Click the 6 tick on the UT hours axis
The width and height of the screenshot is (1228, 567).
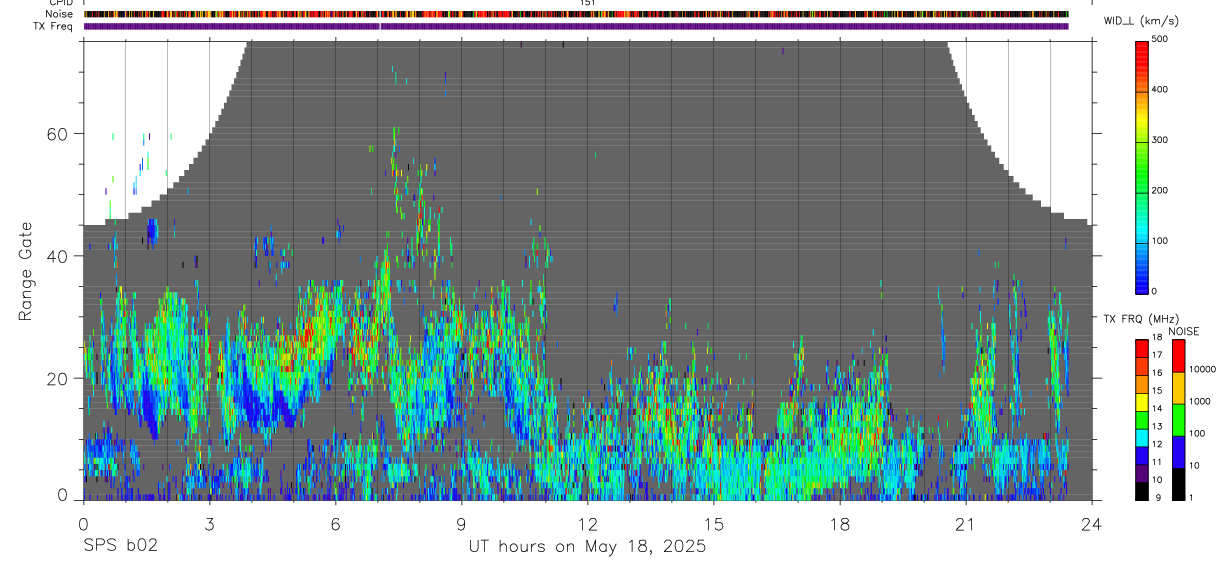pyautogui.click(x=335, y=523)
